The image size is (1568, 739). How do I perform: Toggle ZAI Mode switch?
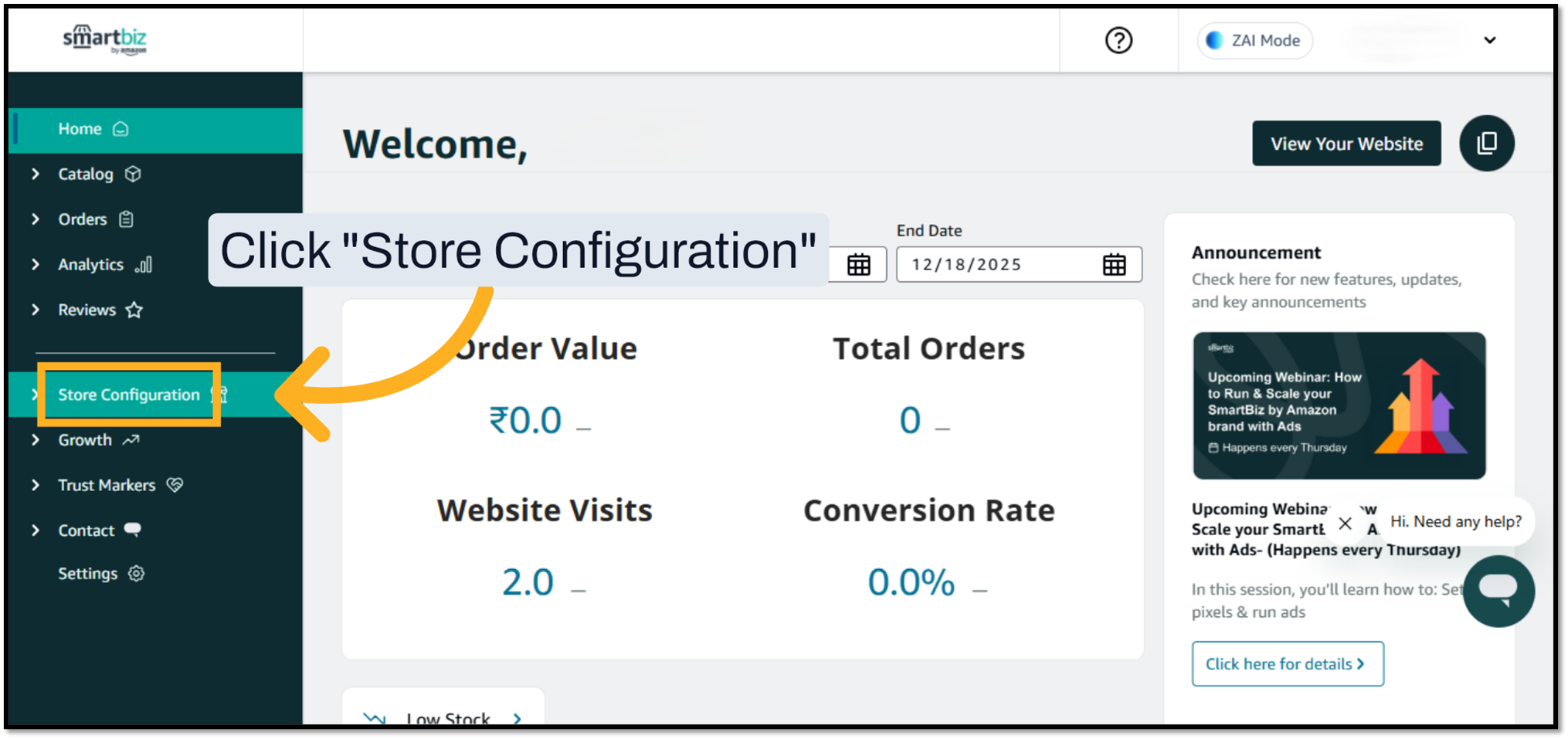(x=1254, y=40)
